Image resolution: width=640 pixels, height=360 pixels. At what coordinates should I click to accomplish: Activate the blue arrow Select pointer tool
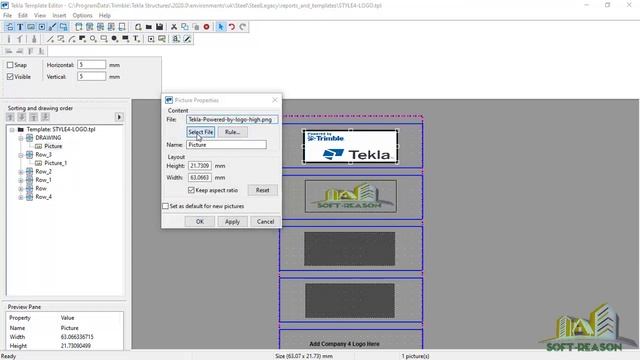tap(221, 27)
